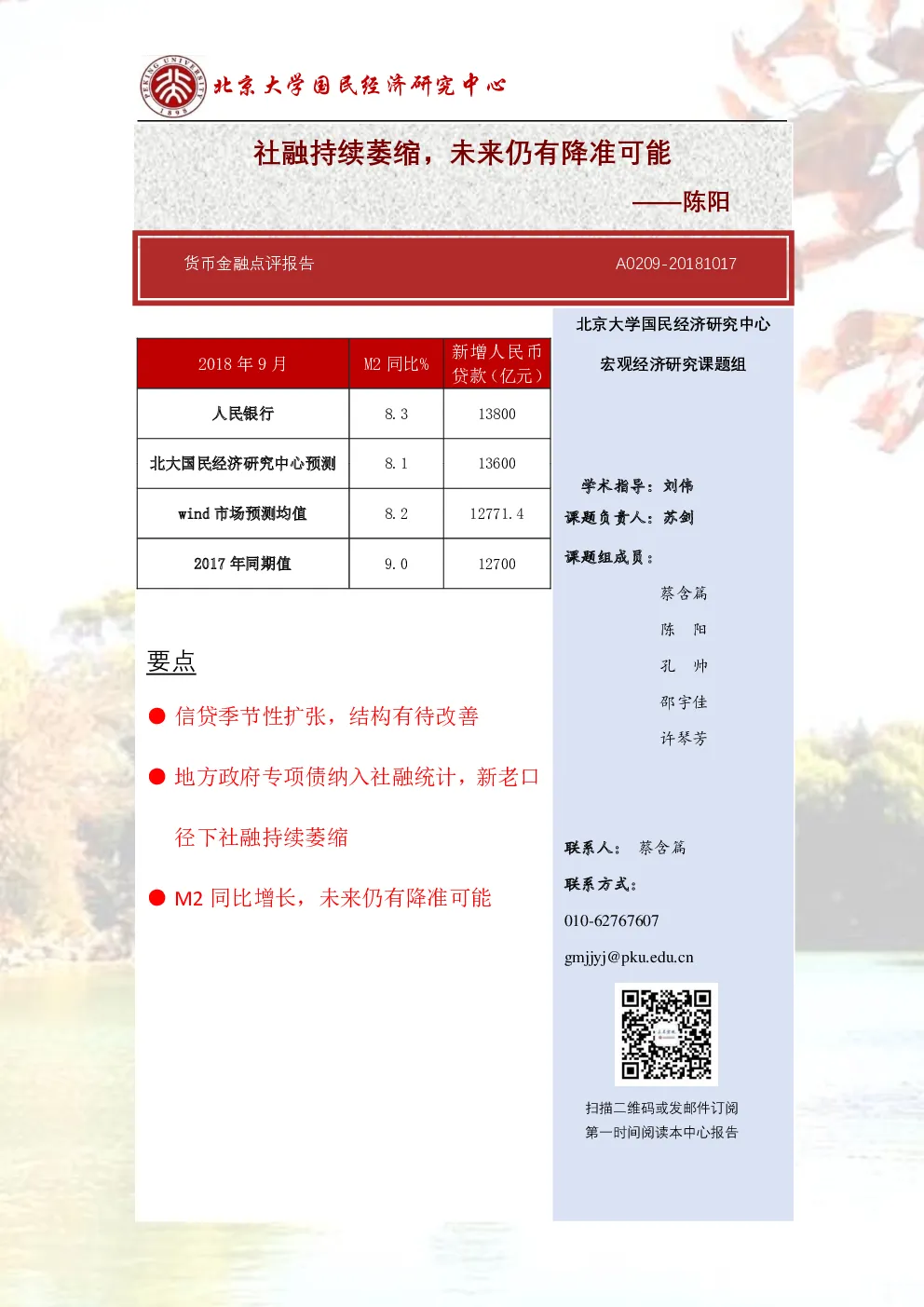
Task: Click the bullet 信贷季节性扩张，结构有待改善
Action: coord(327,715)
